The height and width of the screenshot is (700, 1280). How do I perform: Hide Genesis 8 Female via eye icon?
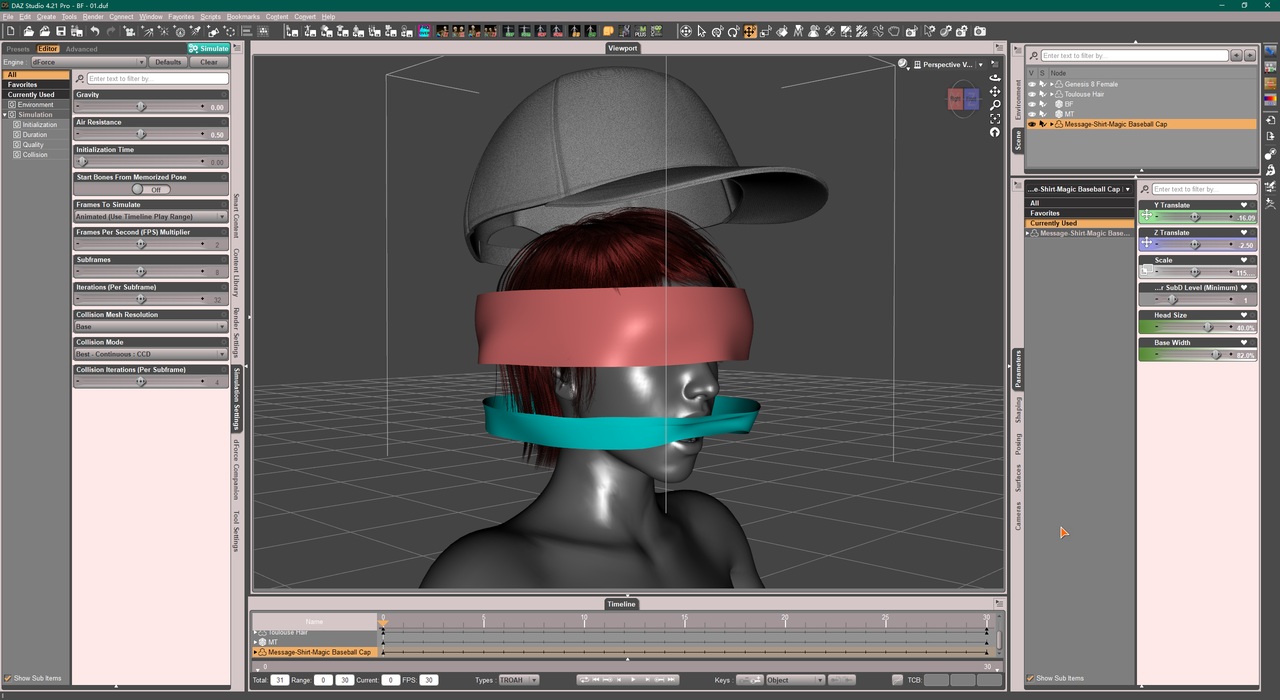(x=1032, y=84)
